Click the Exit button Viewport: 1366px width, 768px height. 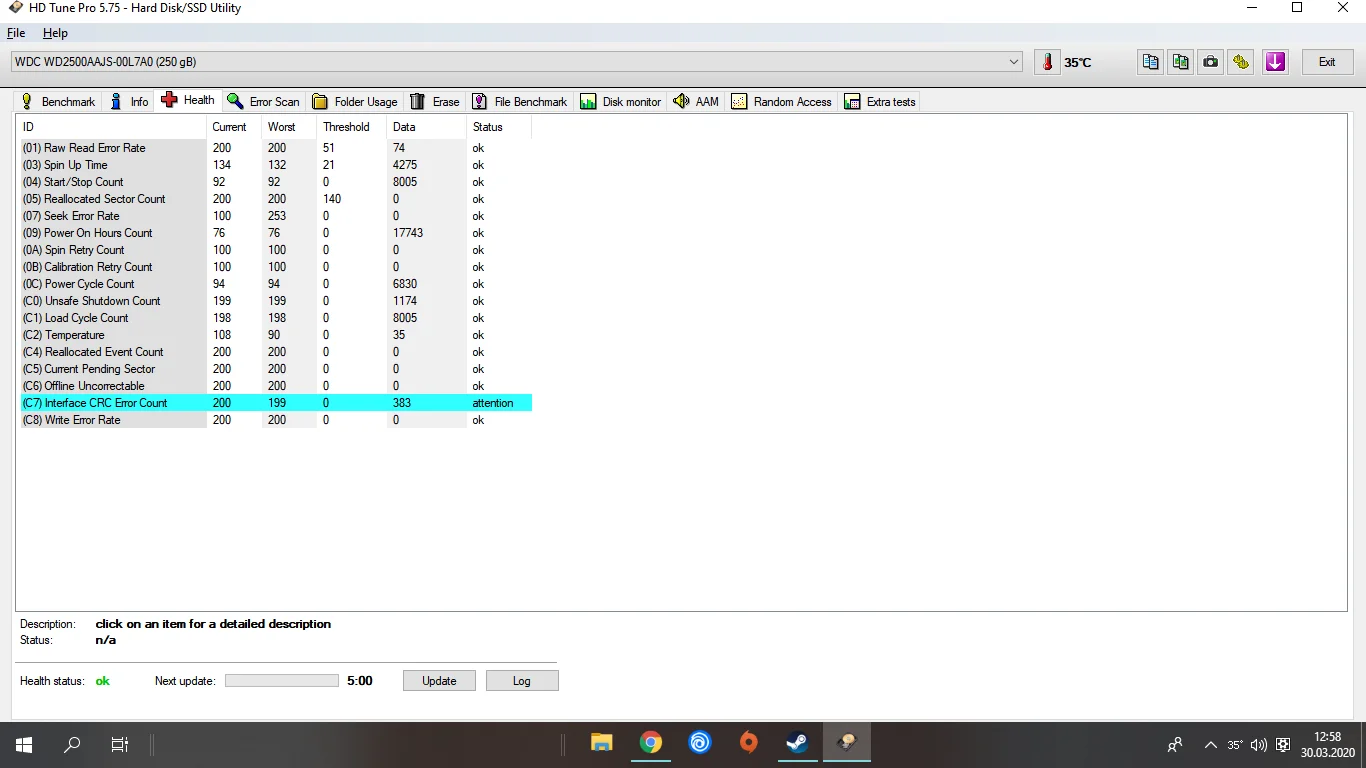(x=1327, y=62)
